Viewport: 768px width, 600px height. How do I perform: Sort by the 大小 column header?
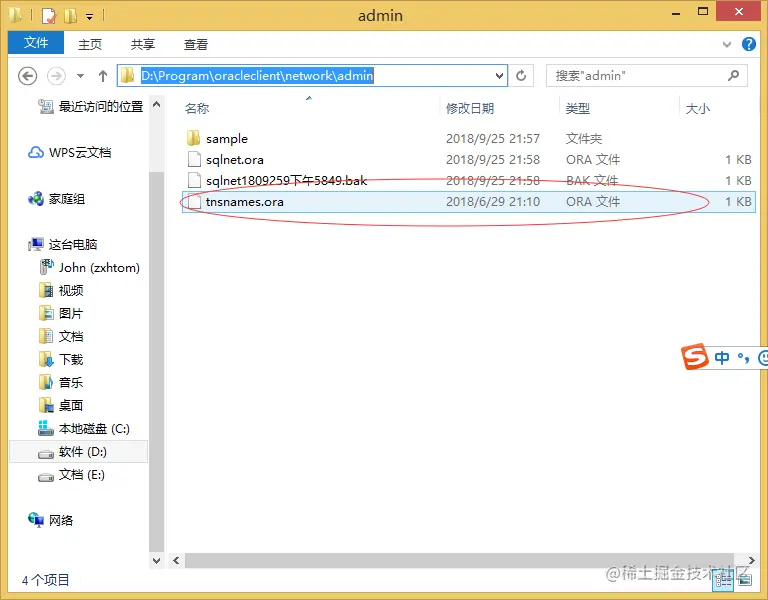pyautogui.click(x=697, y=108)
